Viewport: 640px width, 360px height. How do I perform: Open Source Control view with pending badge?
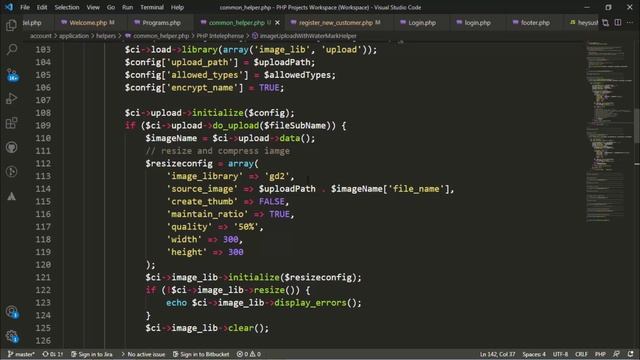(x=11, y=75)
